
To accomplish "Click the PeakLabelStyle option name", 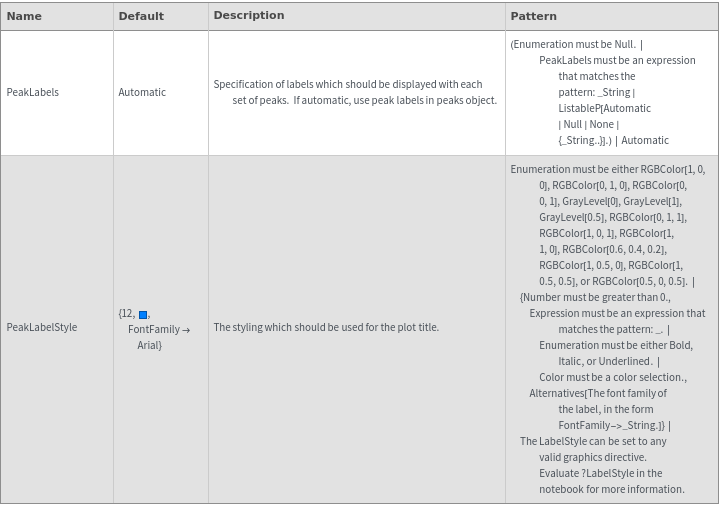I will (x=42, y=327).
